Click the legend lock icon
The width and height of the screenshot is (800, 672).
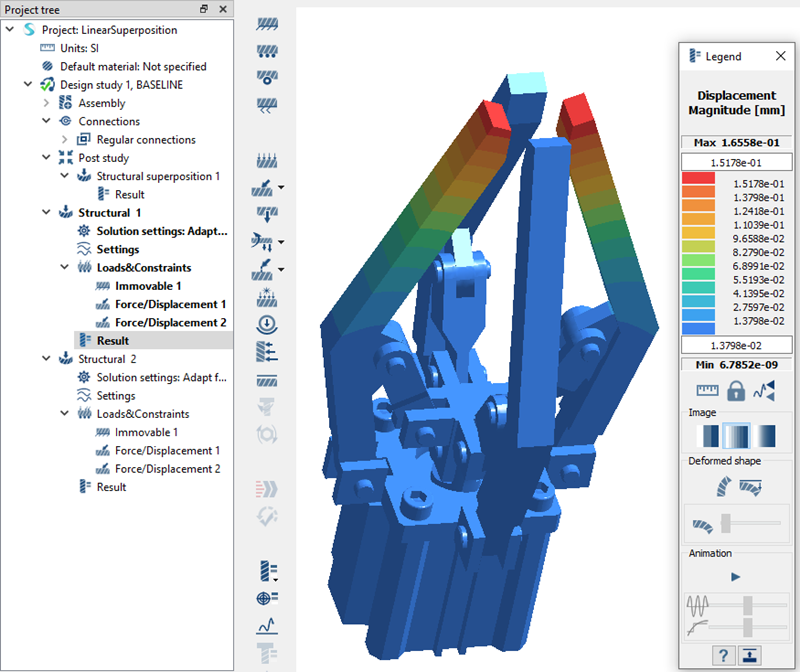(x=736, y=390)
